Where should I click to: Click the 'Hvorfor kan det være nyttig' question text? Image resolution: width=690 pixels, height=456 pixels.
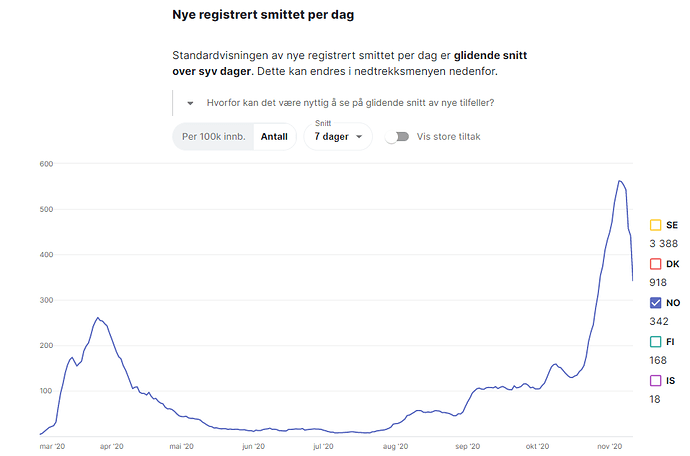[x=350, y=103]
